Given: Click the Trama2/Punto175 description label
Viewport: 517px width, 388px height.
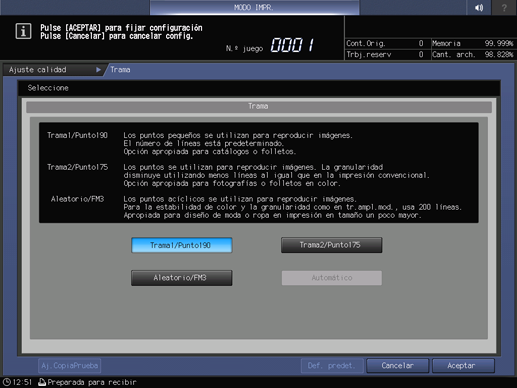Looking at the screenshot, I should (77, 167).
